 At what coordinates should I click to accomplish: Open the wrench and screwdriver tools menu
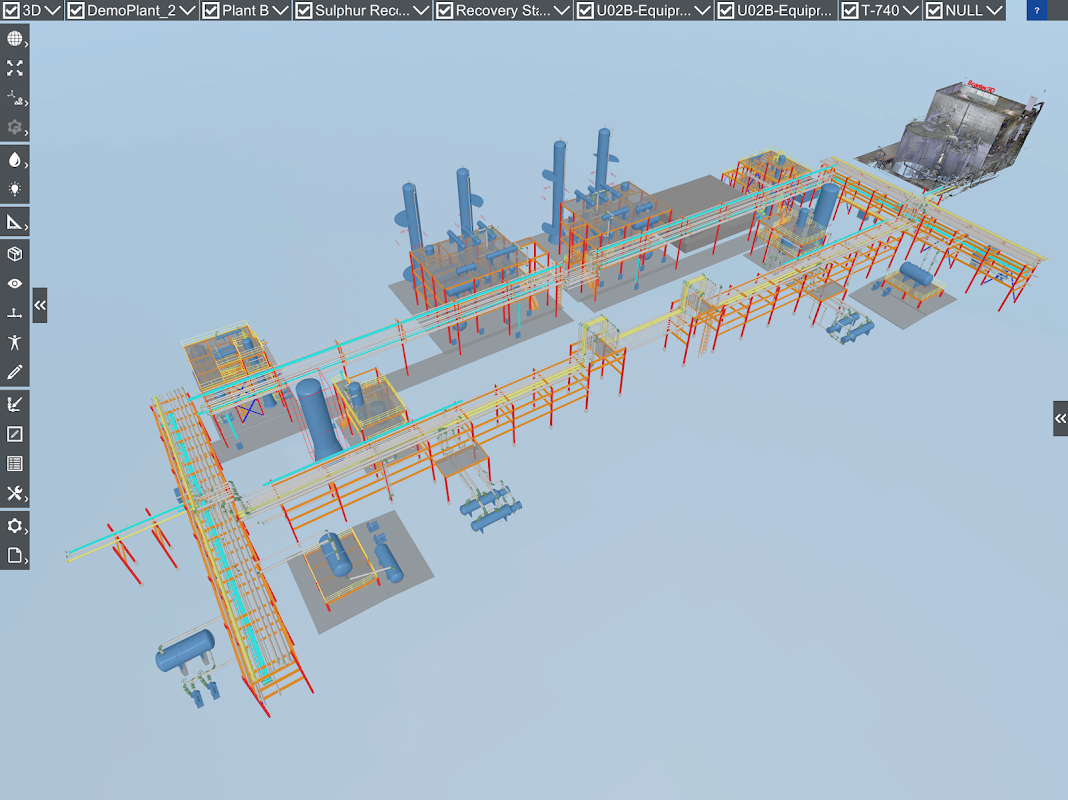pos(14,494)
